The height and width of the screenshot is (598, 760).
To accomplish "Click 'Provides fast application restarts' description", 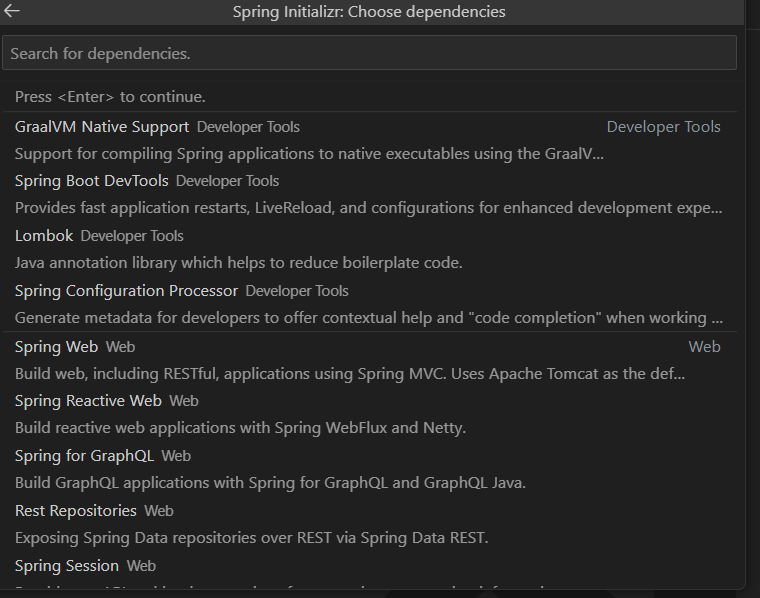I will (368, 208).
